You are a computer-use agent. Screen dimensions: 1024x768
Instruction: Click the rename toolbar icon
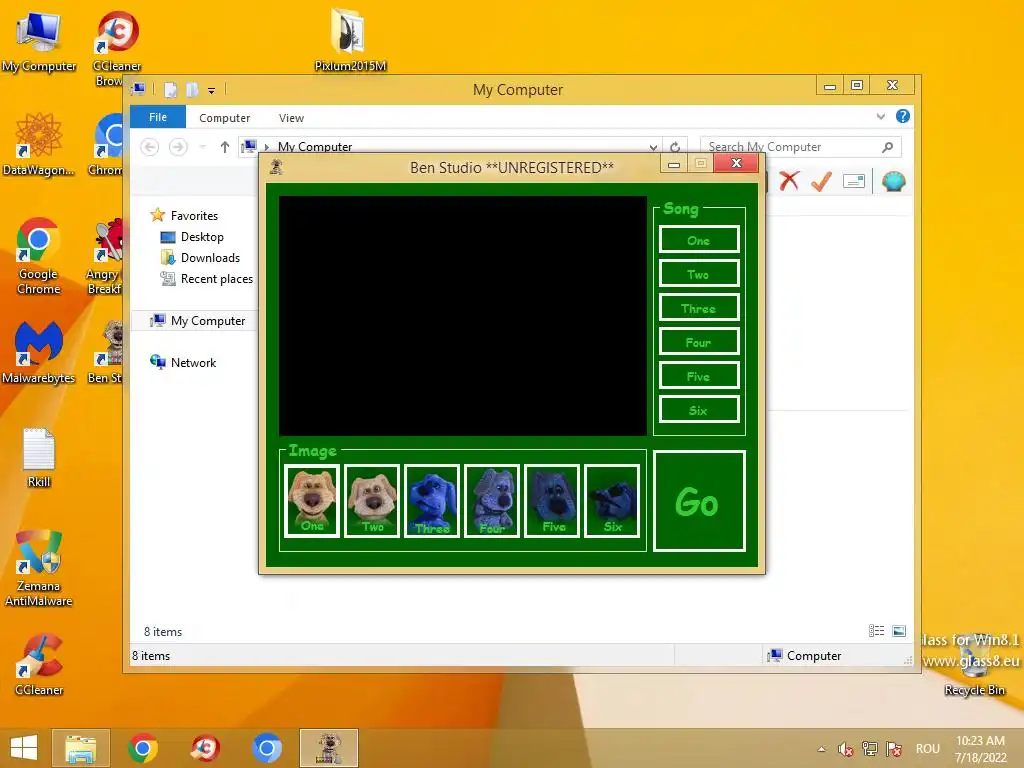tap(854, 181)
